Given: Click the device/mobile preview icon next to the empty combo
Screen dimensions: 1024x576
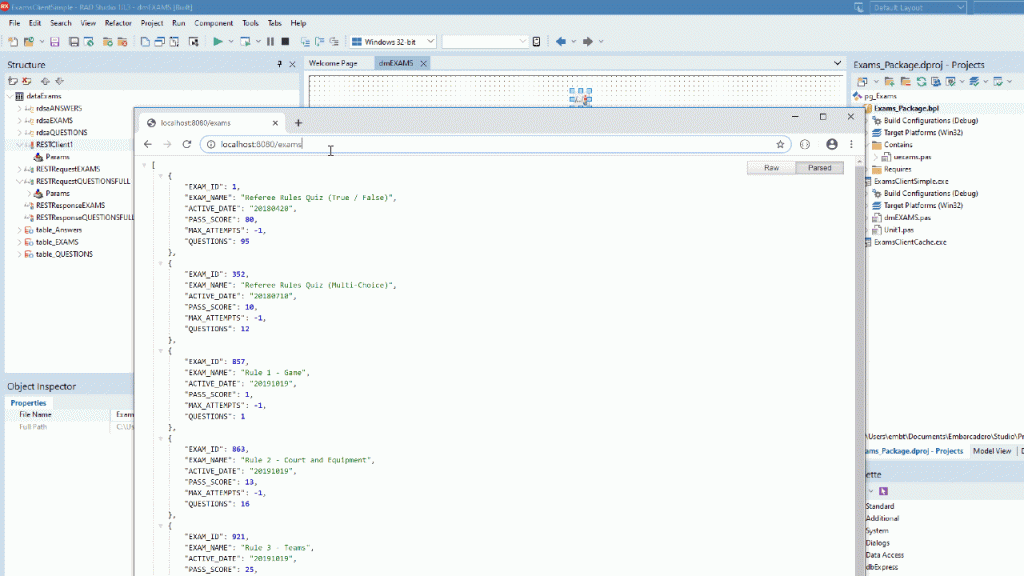Looking at the screenshot, I should tap(536, 42).
